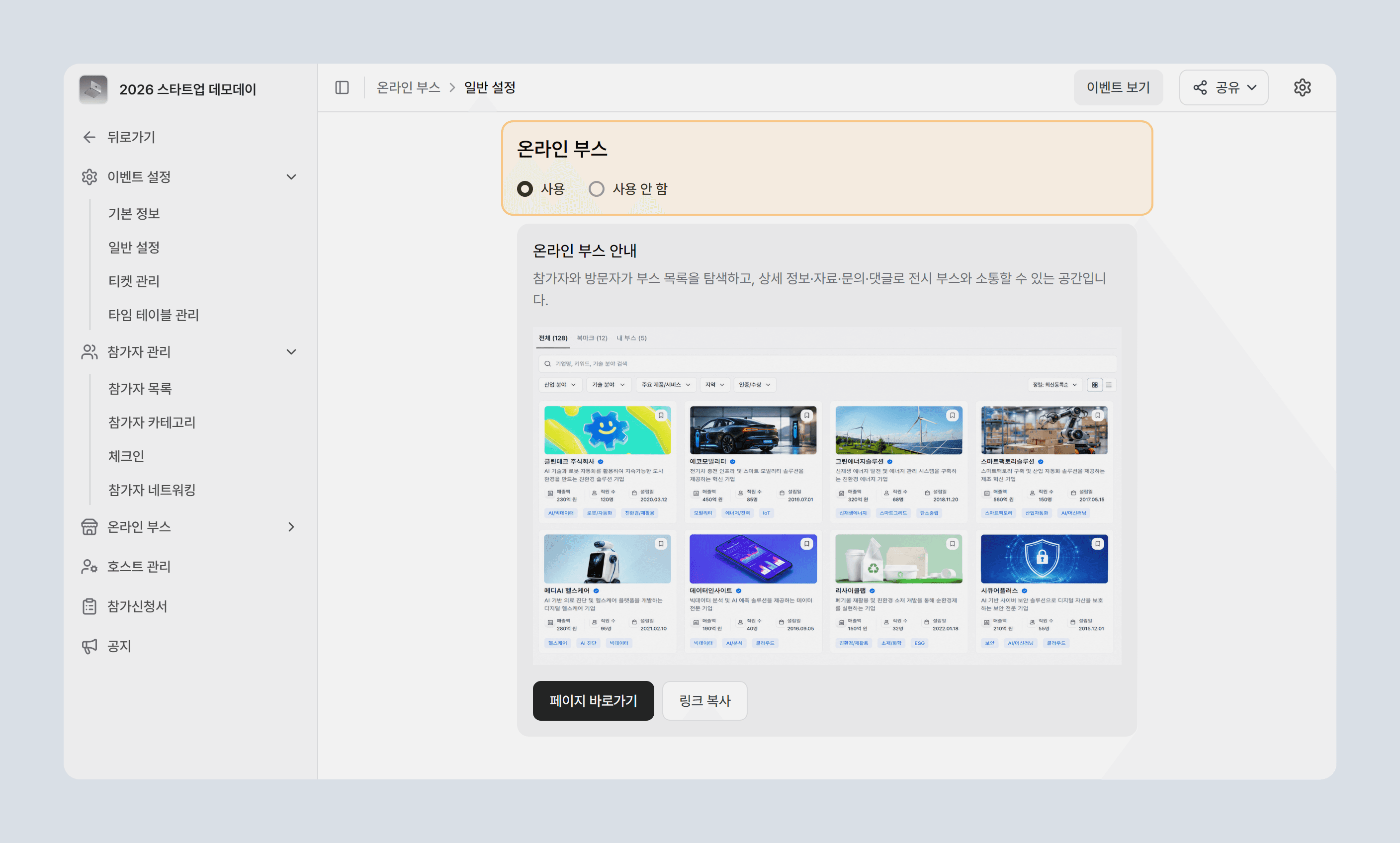1400x843 pixels.
Task: Switch to the 내 부스 (5) tab
Action: point(631,338)
